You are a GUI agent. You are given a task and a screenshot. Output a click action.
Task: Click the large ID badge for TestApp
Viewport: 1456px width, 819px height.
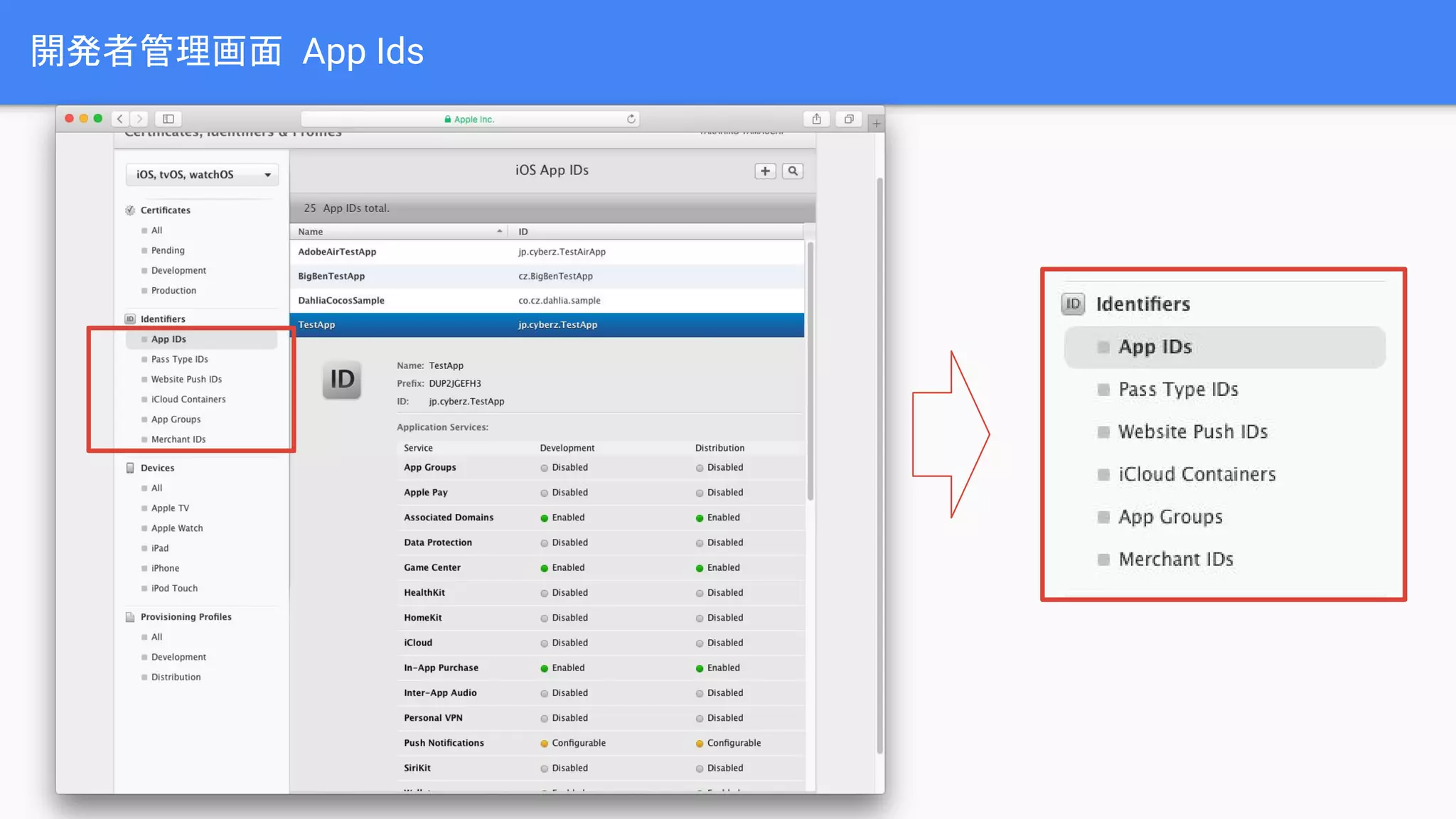[342, 380]
